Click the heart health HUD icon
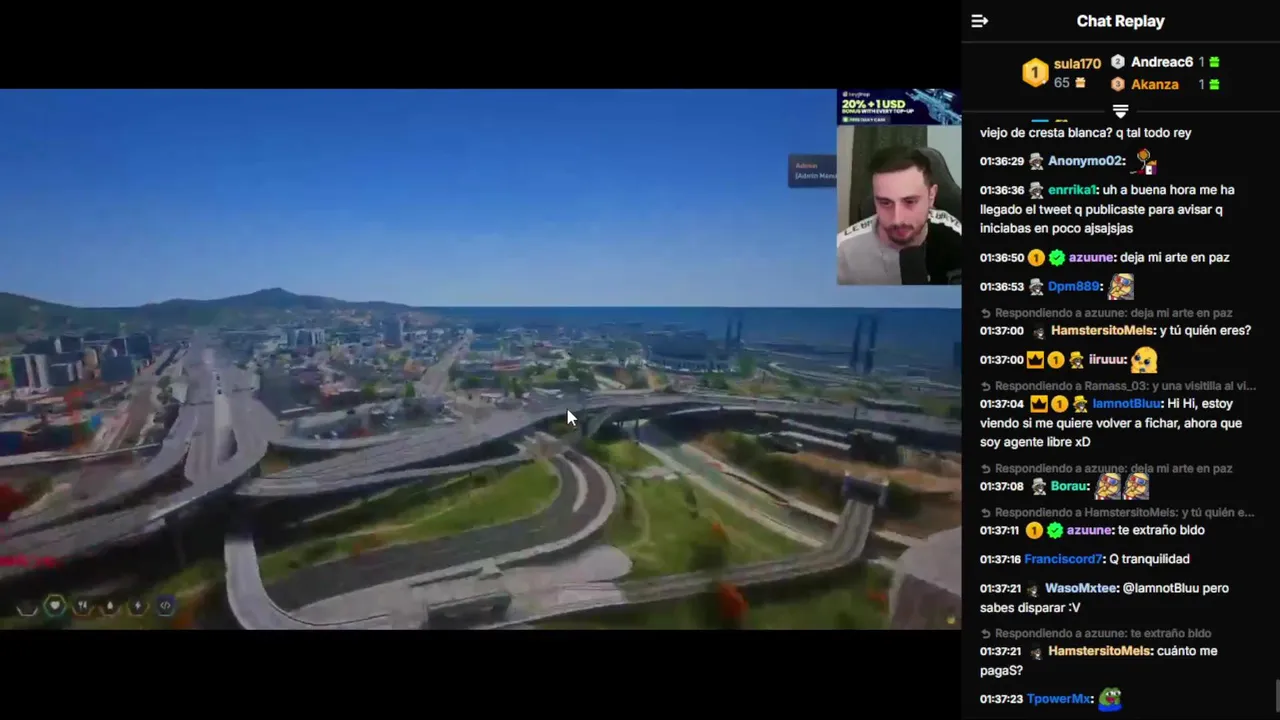The height and width of the screenshot is (720, 1280). pos(55,605)
